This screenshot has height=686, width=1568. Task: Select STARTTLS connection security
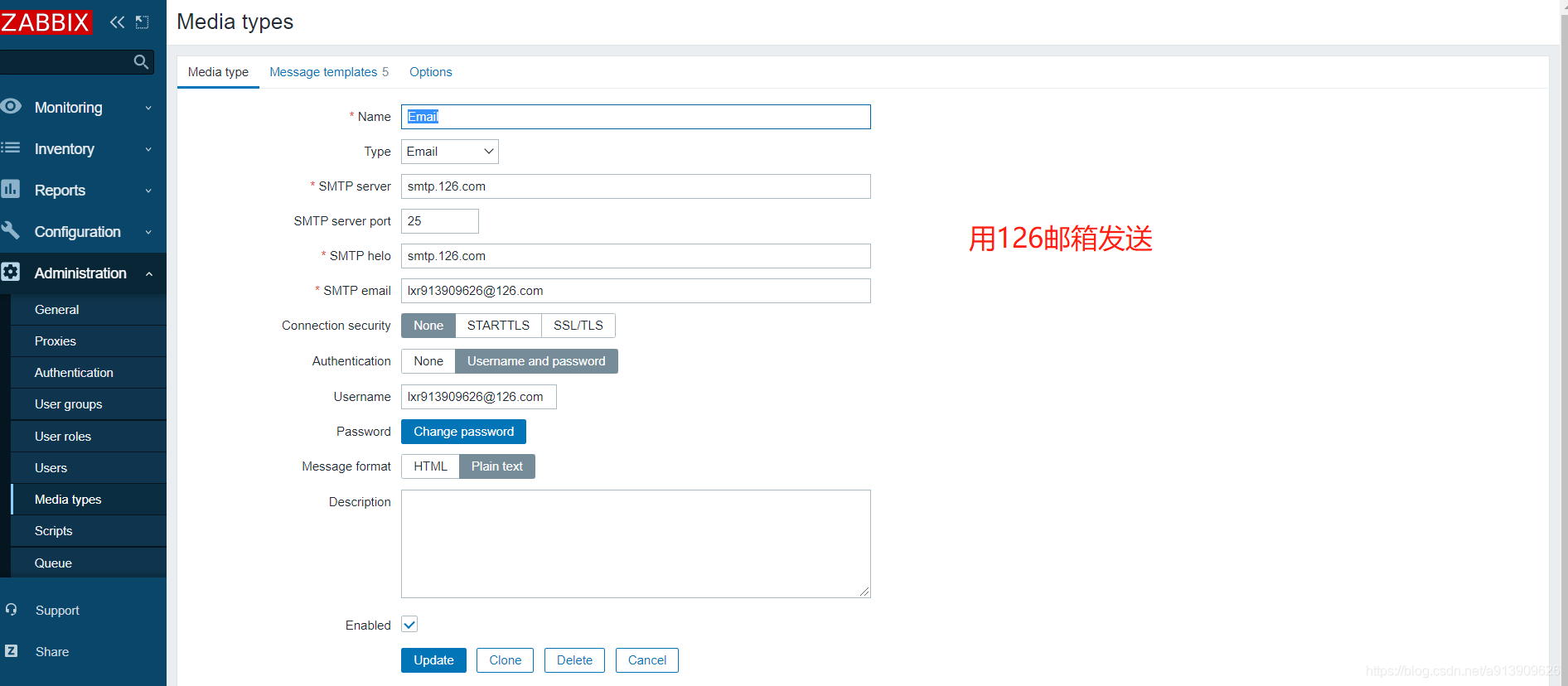tap(498, 326)
